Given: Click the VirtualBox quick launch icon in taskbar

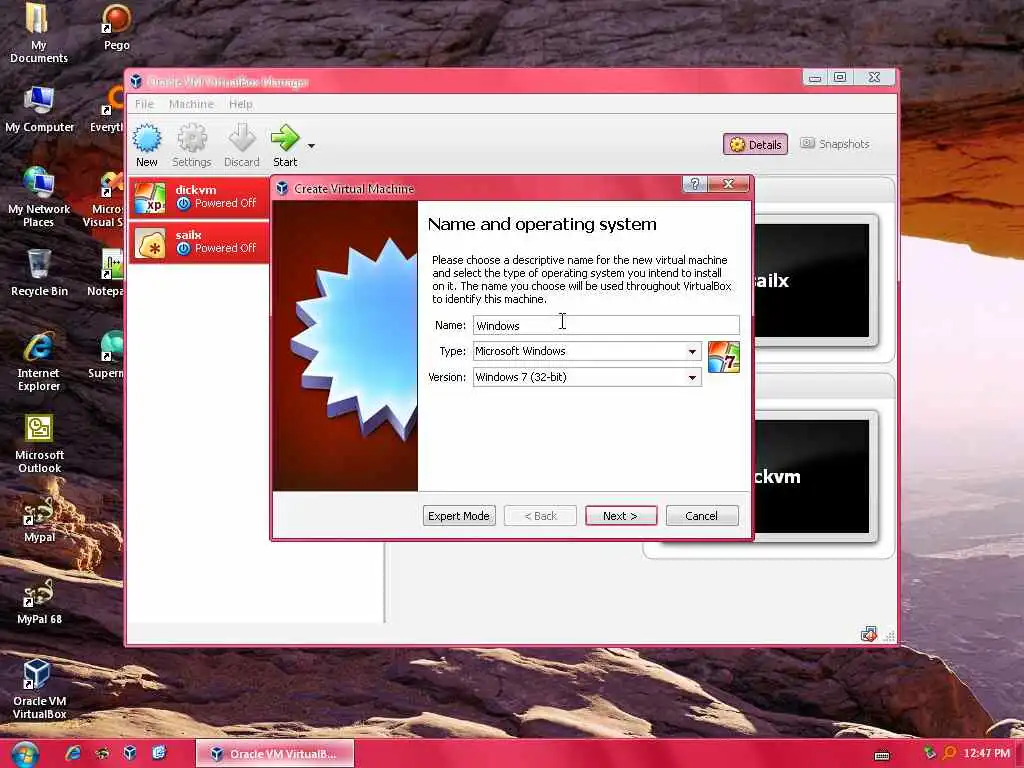Looking at the screenshot, I should click(130, 753).
